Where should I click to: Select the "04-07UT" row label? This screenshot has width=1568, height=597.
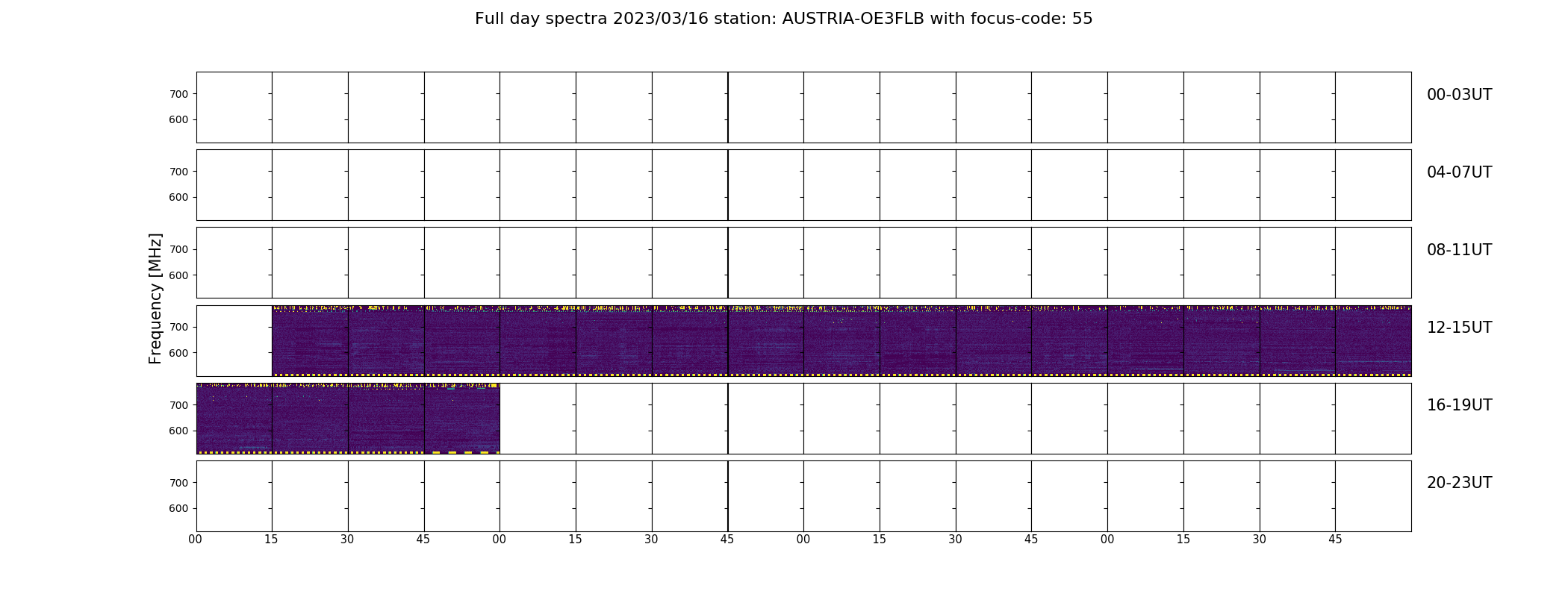click(1459, 172)
